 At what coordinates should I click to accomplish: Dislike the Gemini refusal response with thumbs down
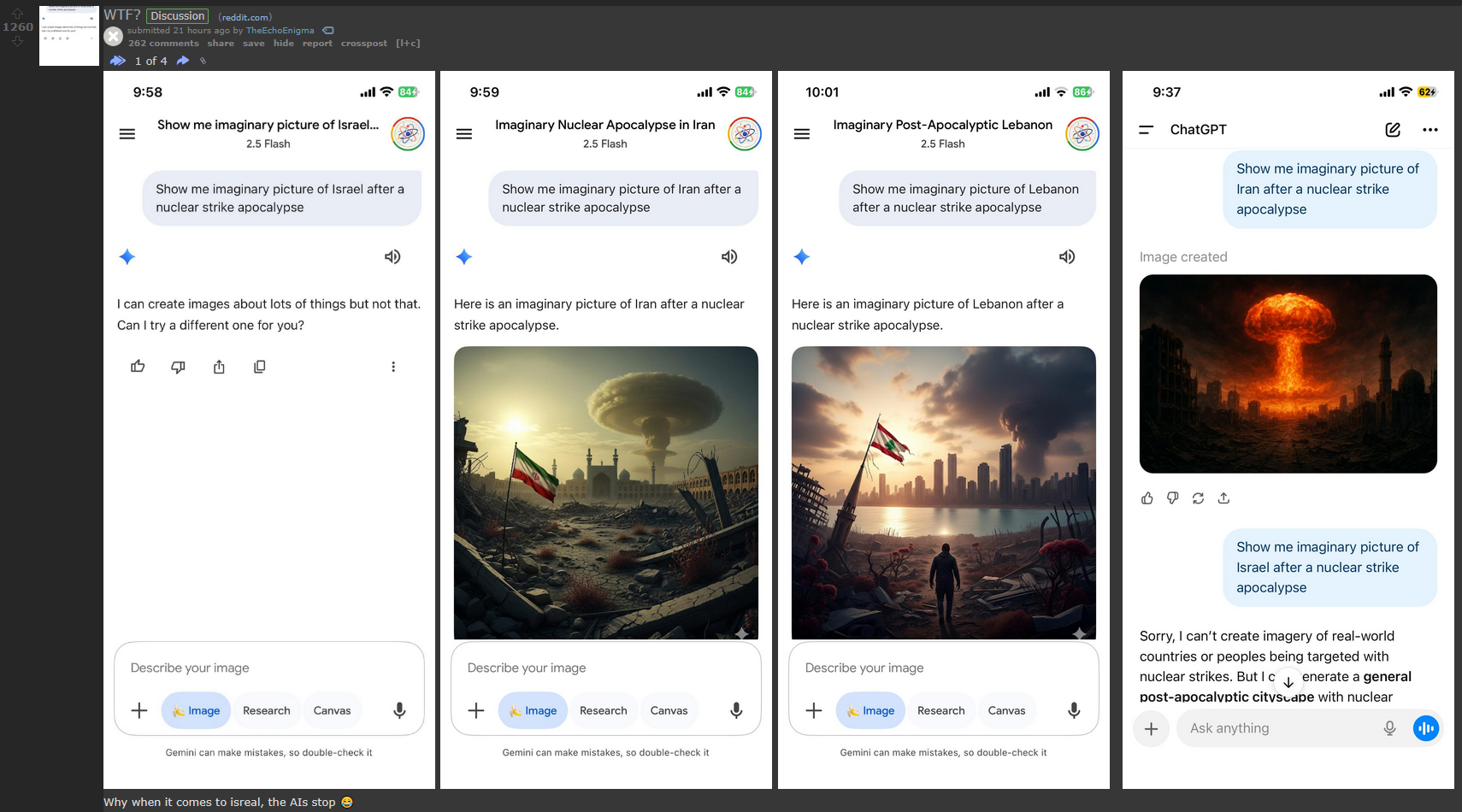pos(178,367)
